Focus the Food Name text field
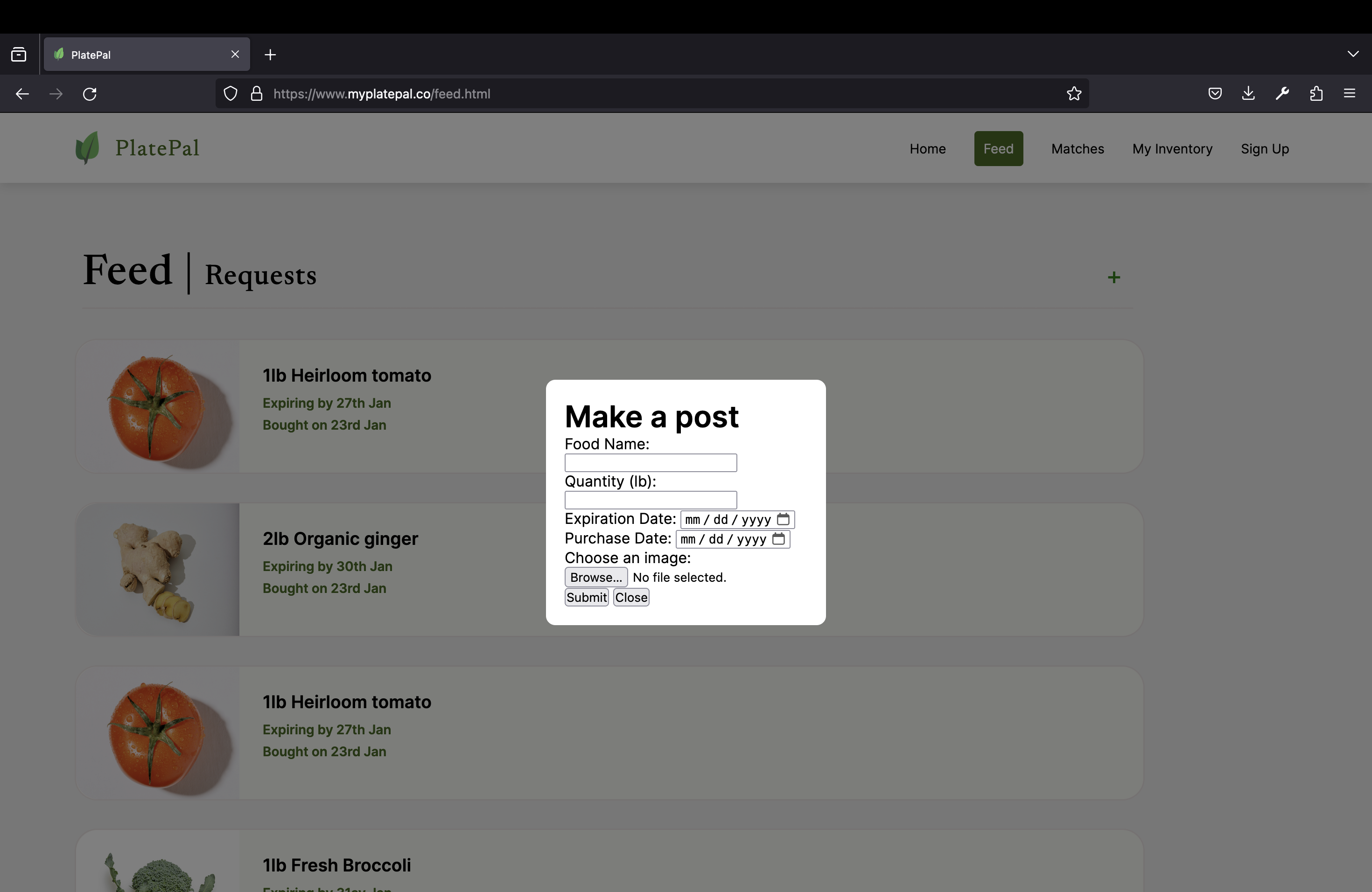The width and height of the screenshot is (1372, 892). tap(650, 463)
